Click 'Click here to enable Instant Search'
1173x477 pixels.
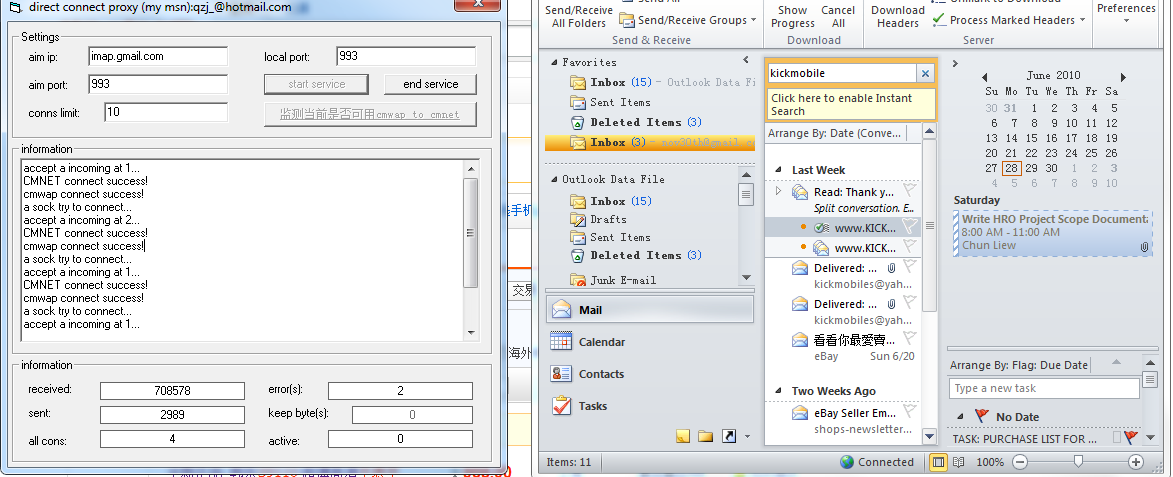[851, 105]
